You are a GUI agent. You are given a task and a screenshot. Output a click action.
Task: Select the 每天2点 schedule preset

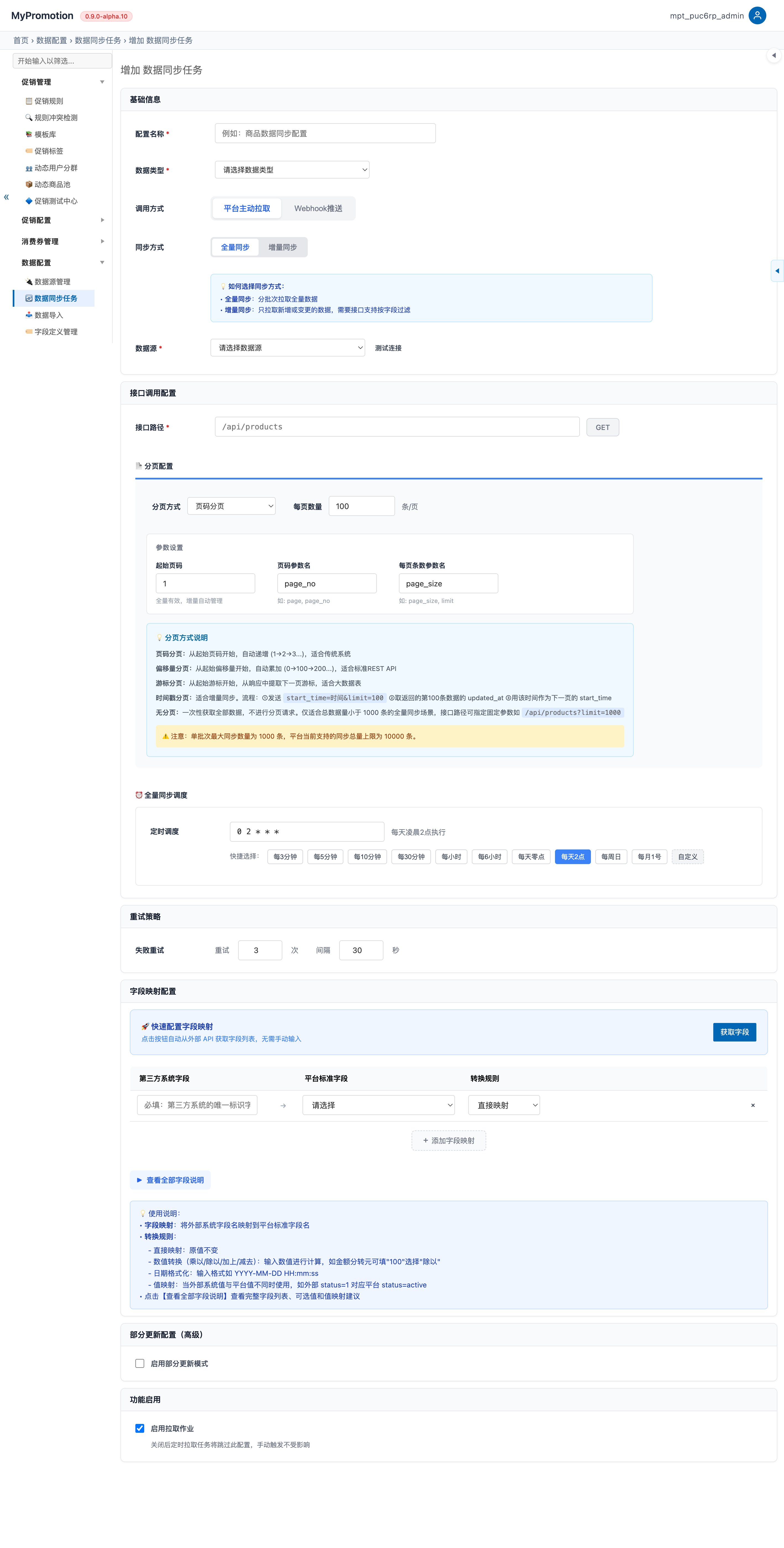[x=573, y=857]
